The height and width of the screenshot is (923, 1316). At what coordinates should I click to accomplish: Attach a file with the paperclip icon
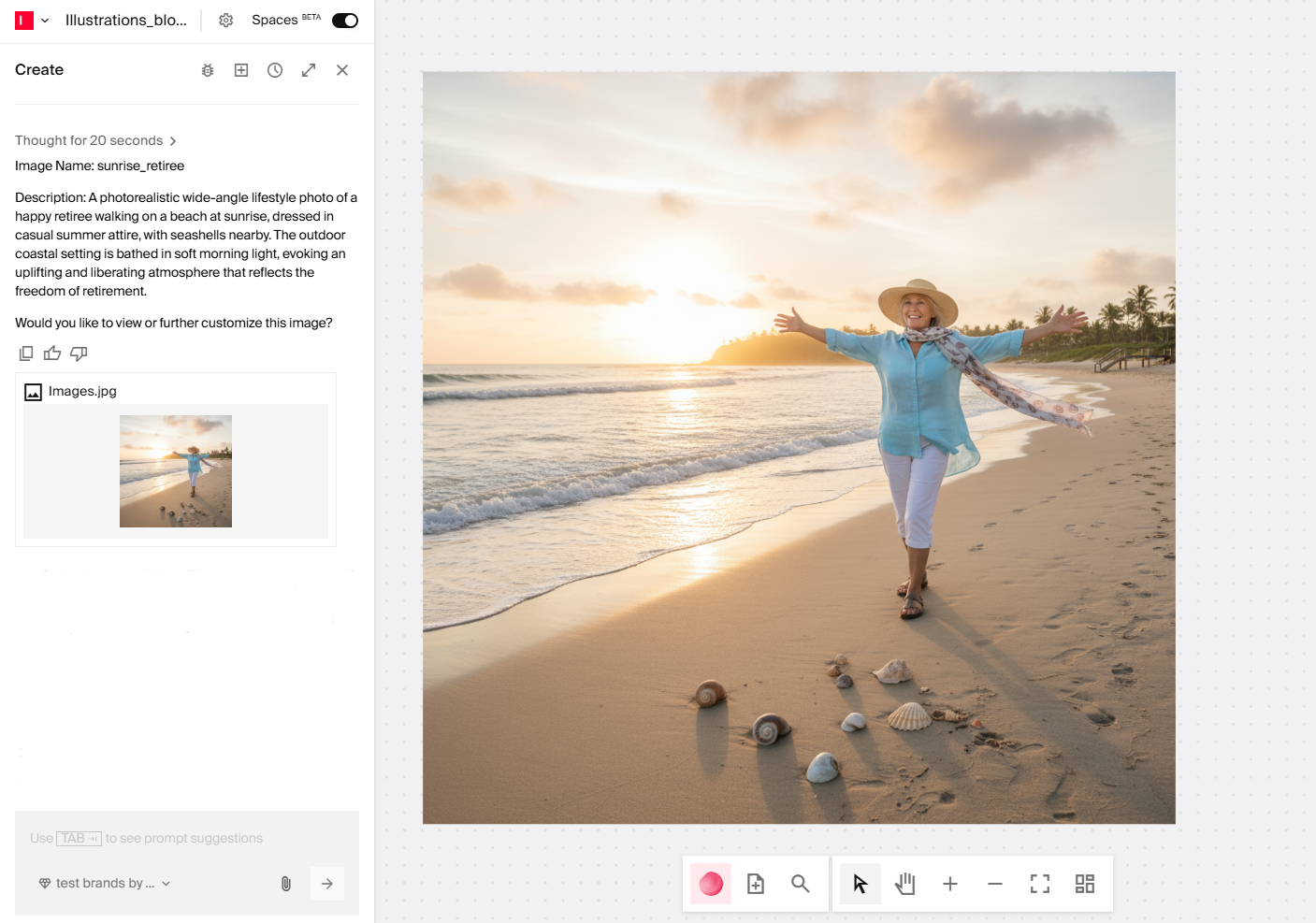point(286,884)
